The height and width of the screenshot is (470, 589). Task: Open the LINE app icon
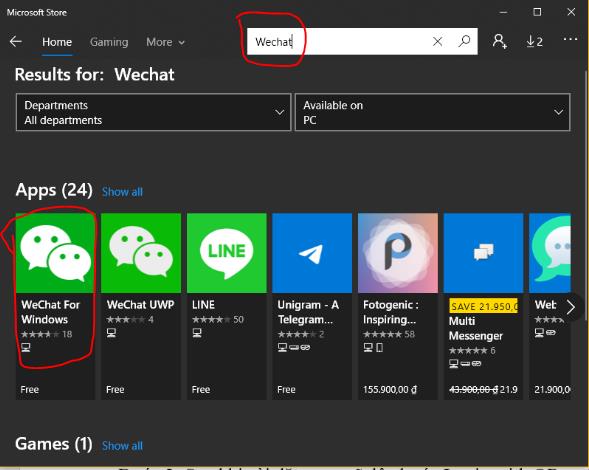pos(227,253)
